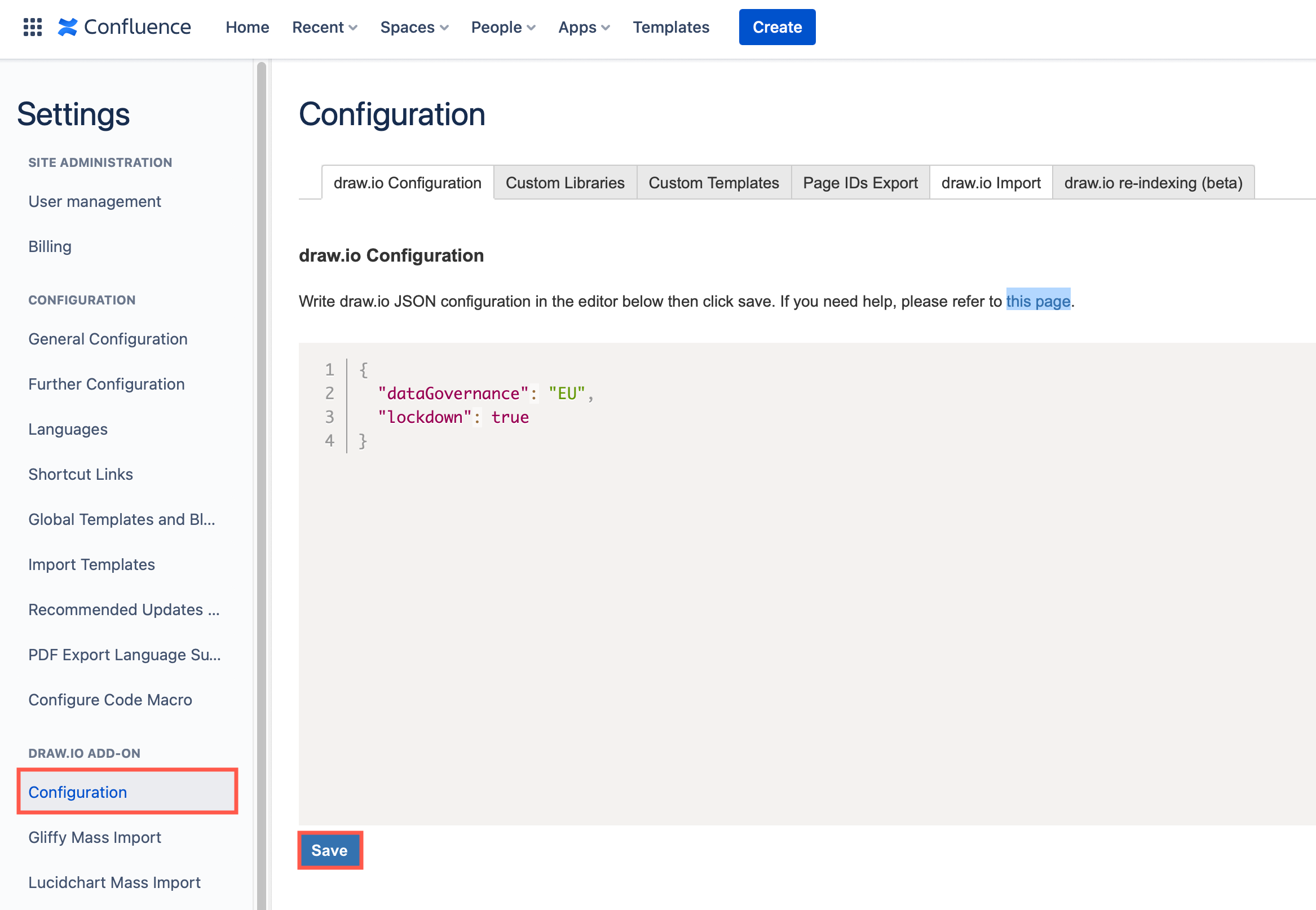This screenshot has width=1316, height=910.
Task: Switch to the Page IDs Export tab
Action: tap(860, 183)
